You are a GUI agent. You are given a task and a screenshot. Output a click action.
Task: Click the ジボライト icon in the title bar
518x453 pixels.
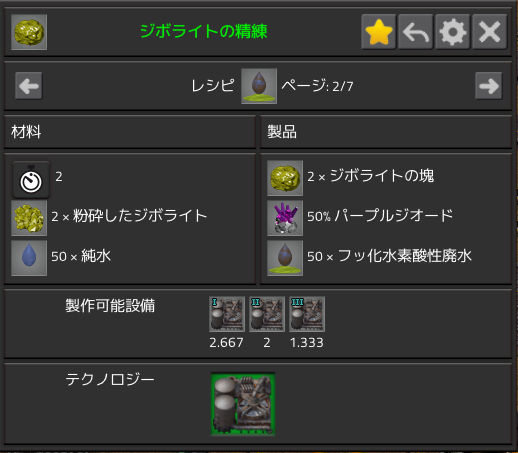coord(29,32)
